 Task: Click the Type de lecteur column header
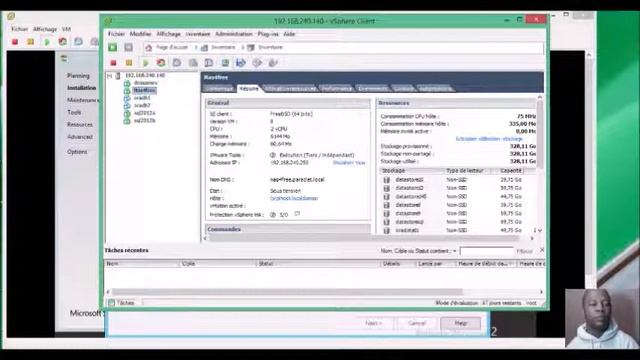[465, 171]
